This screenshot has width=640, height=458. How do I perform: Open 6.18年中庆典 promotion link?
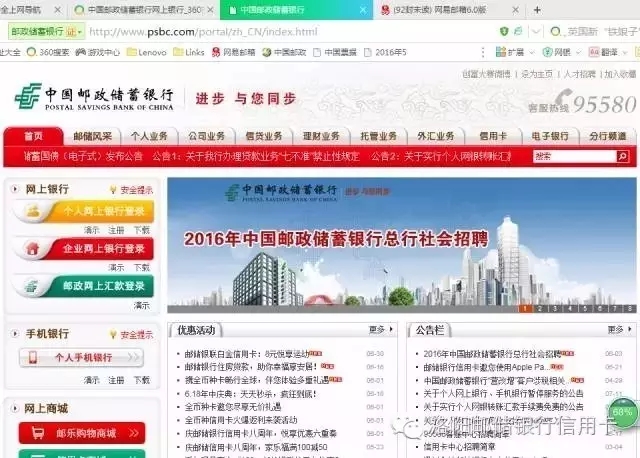click(x=250, y=394)
